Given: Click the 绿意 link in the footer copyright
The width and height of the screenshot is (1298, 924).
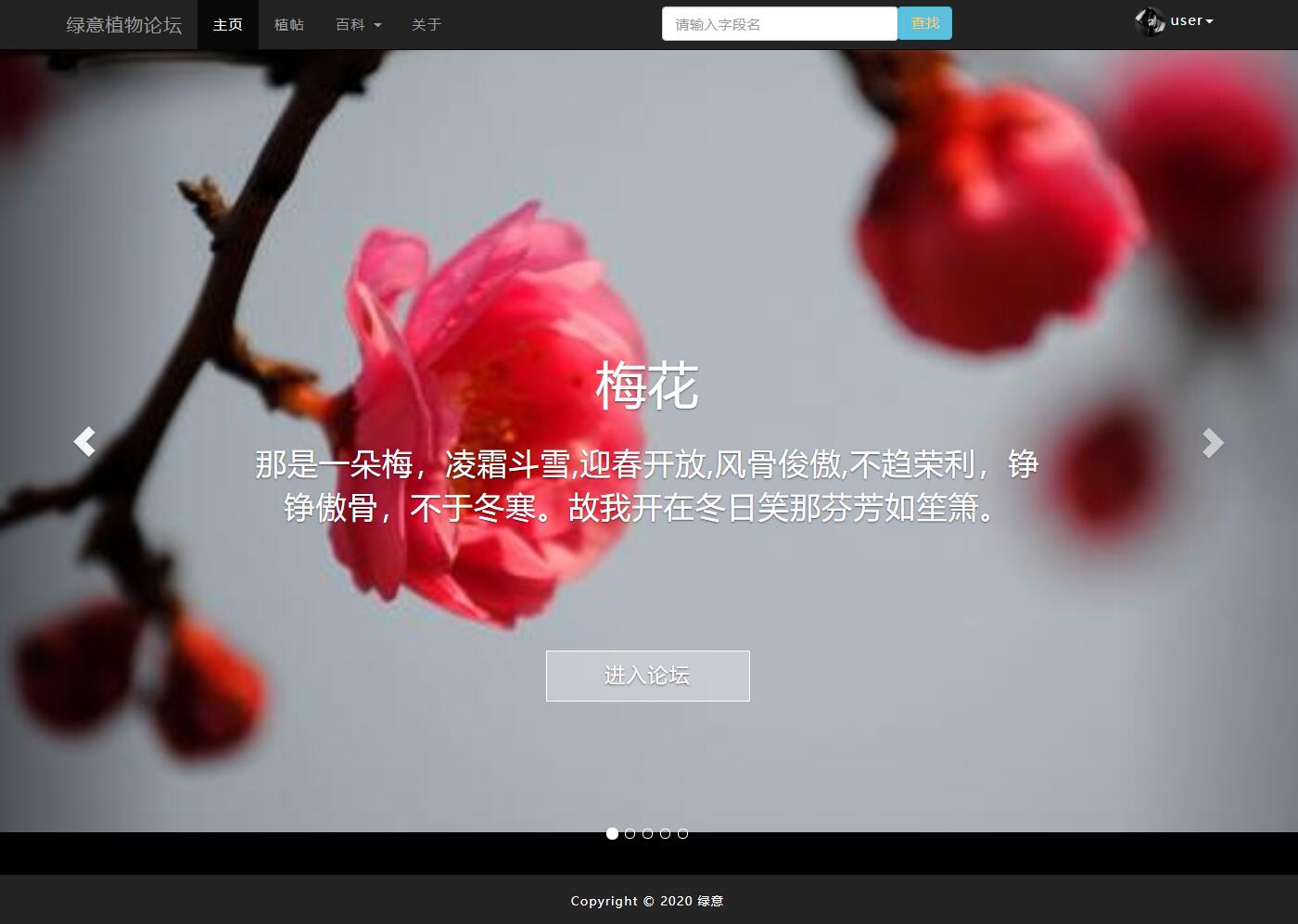Looking at the screenshot, I should point(709,900).
